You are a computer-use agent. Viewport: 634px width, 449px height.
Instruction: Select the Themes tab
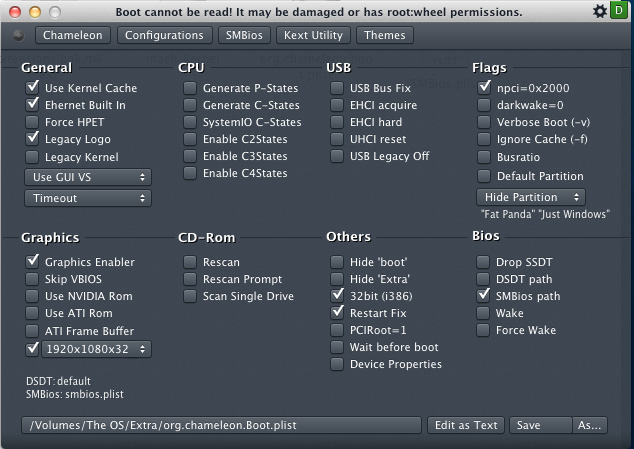(x=385, y=35)
